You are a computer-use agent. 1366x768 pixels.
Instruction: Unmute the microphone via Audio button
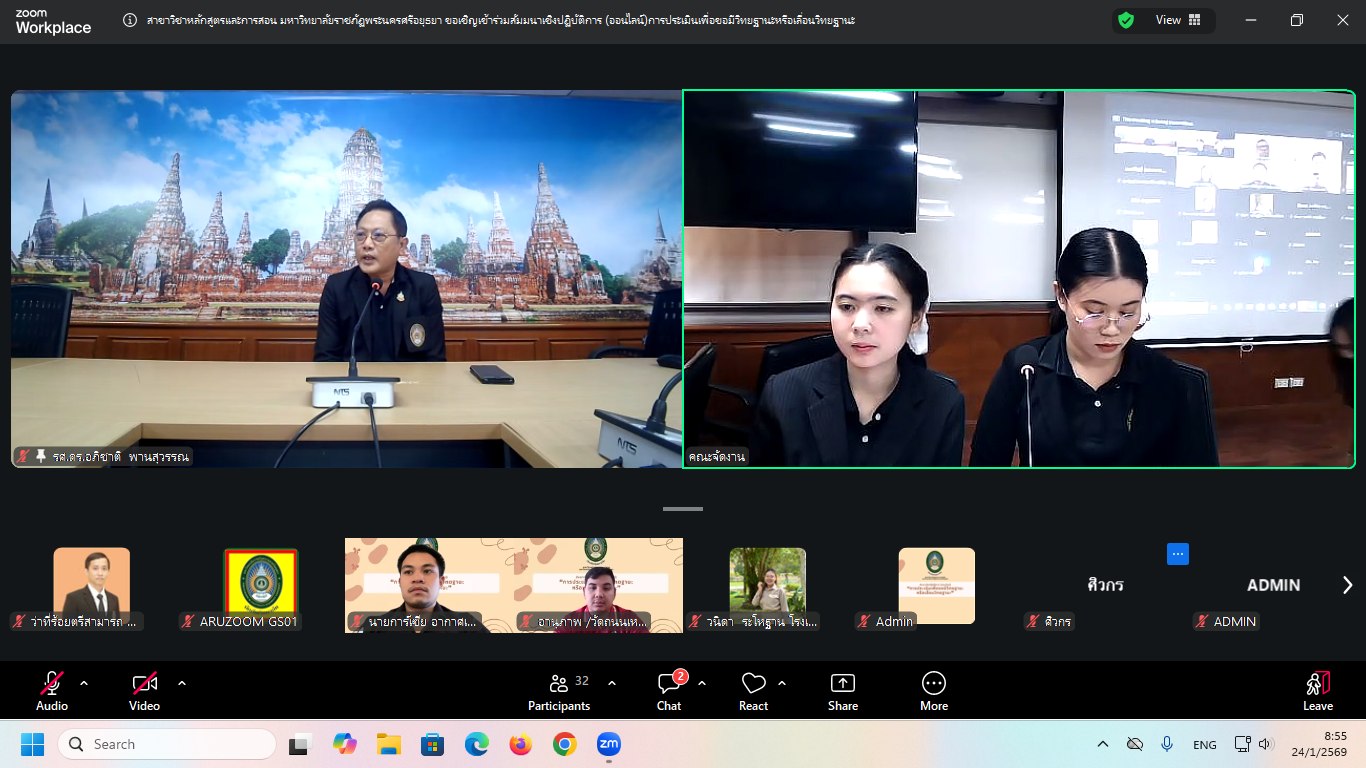(x=52, y=691)
